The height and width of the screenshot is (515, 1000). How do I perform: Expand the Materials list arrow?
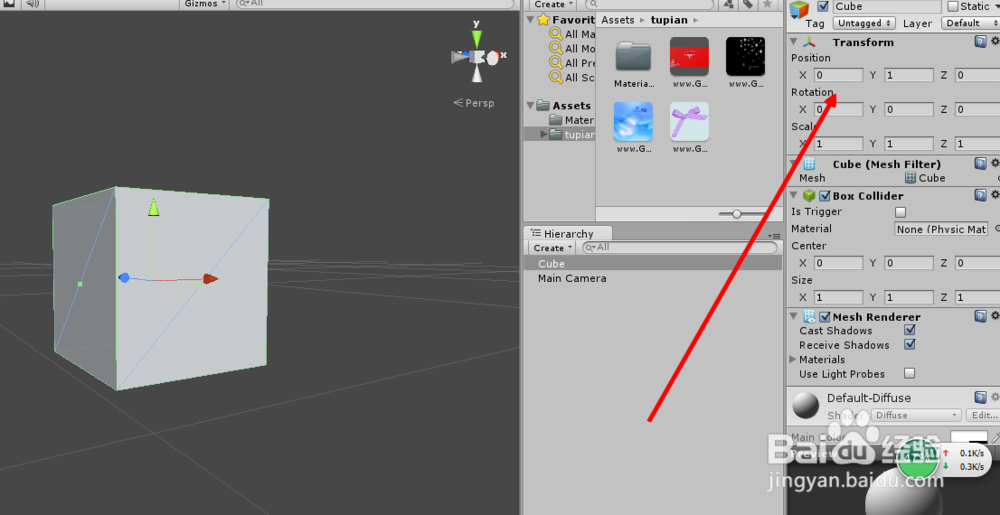pyautogui.click(x=793, y=359)
